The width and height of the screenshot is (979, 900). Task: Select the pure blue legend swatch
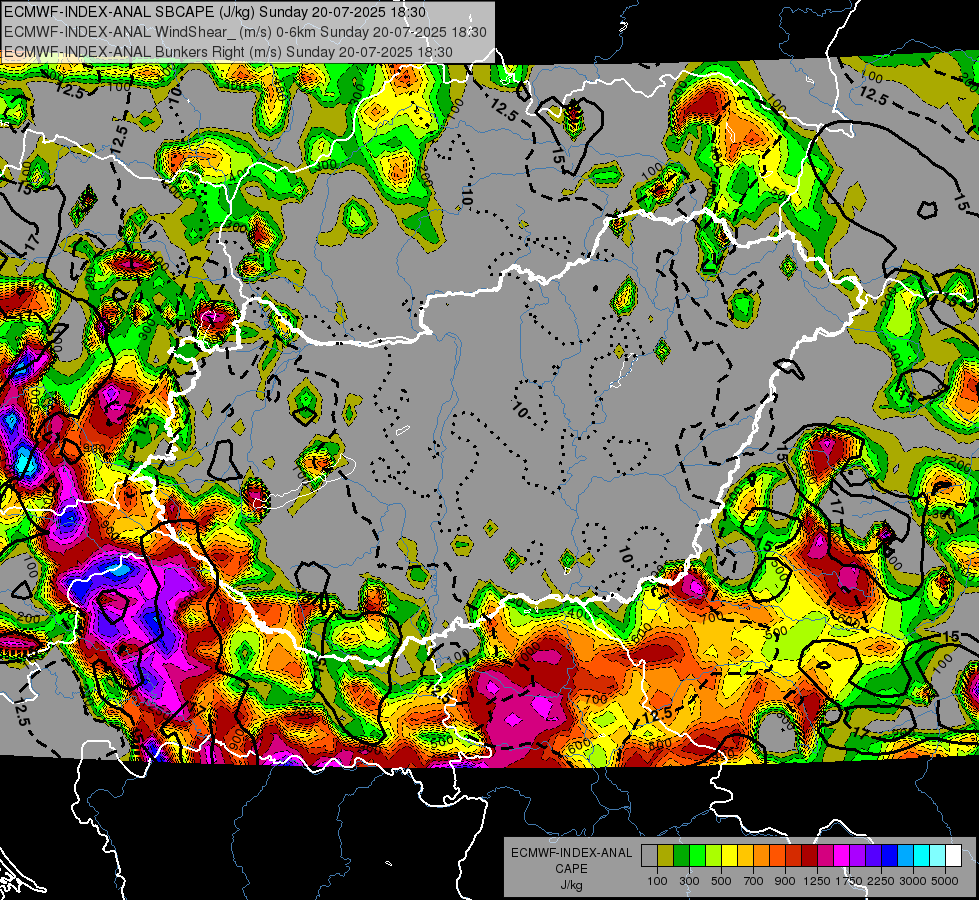(x=890, y=856)
